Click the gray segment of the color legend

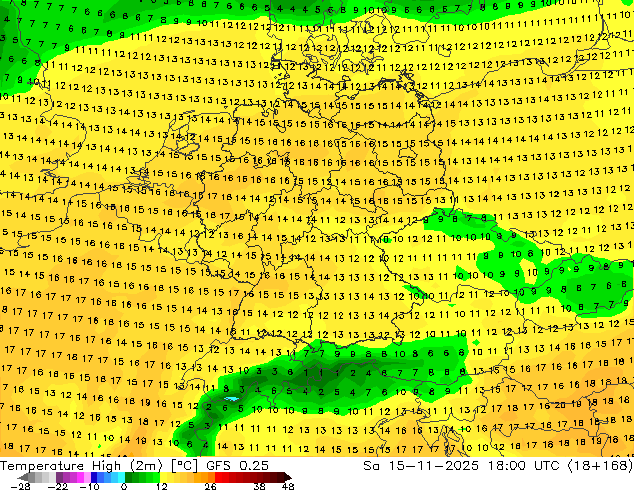coord(38,478)
